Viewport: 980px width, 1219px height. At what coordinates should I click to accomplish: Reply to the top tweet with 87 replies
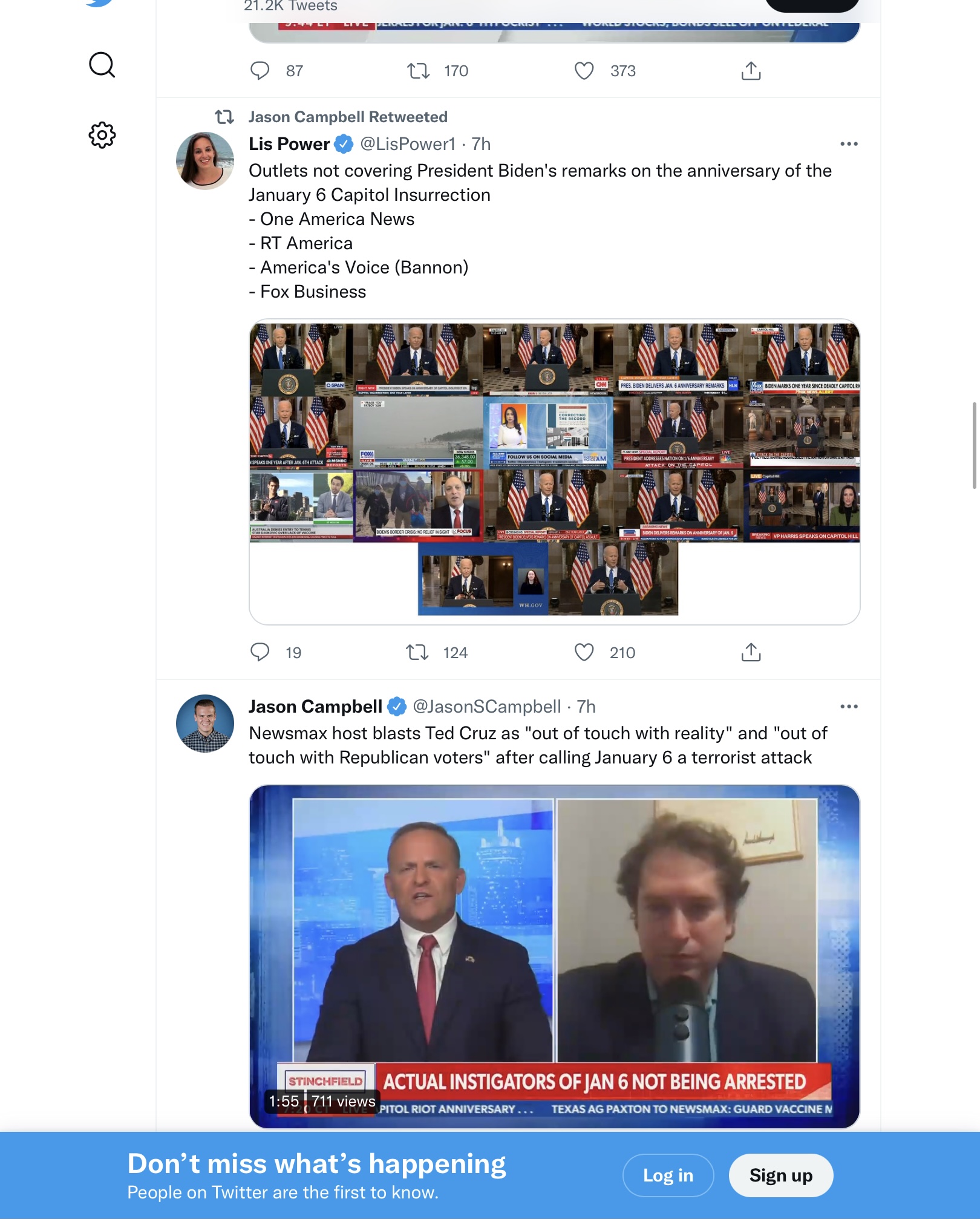(260, 71)
